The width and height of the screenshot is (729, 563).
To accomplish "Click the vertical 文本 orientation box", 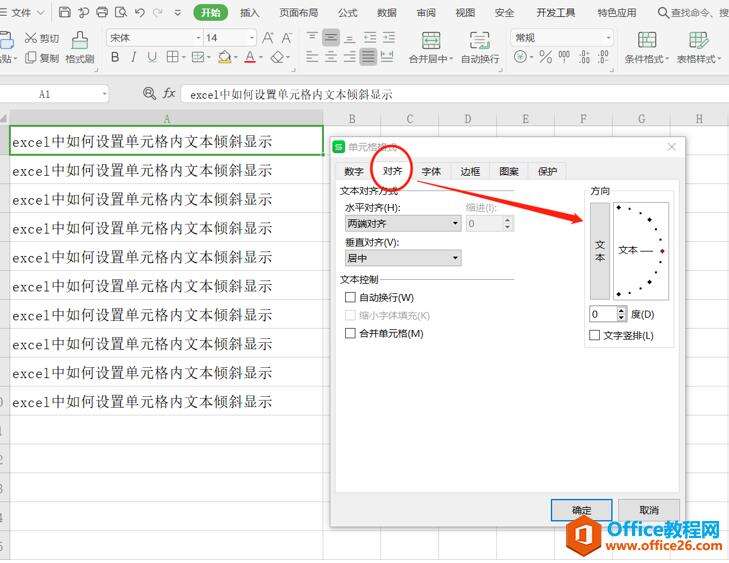I will 600,250.
